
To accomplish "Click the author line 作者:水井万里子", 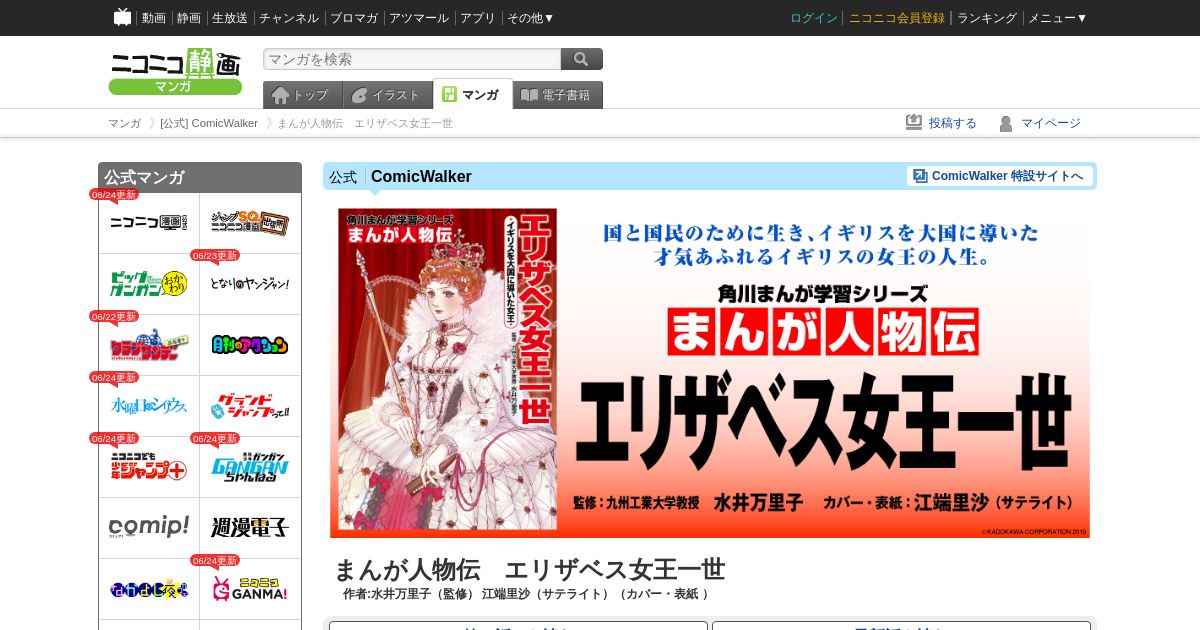I will coord(526,594).
